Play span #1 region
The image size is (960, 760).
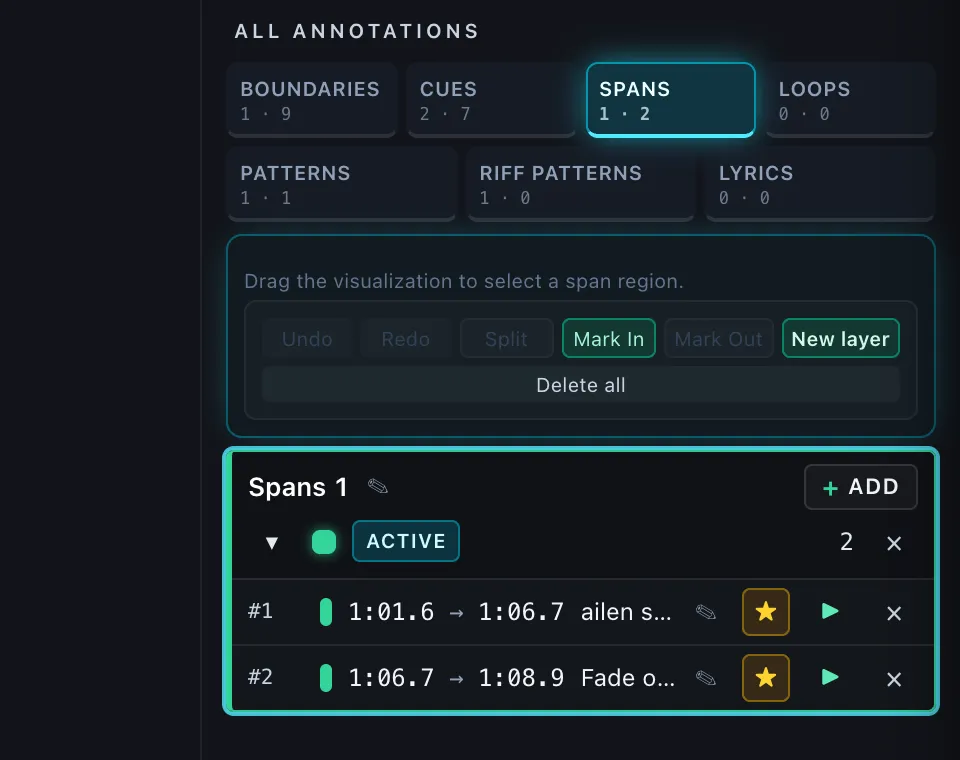click(830, 611)
